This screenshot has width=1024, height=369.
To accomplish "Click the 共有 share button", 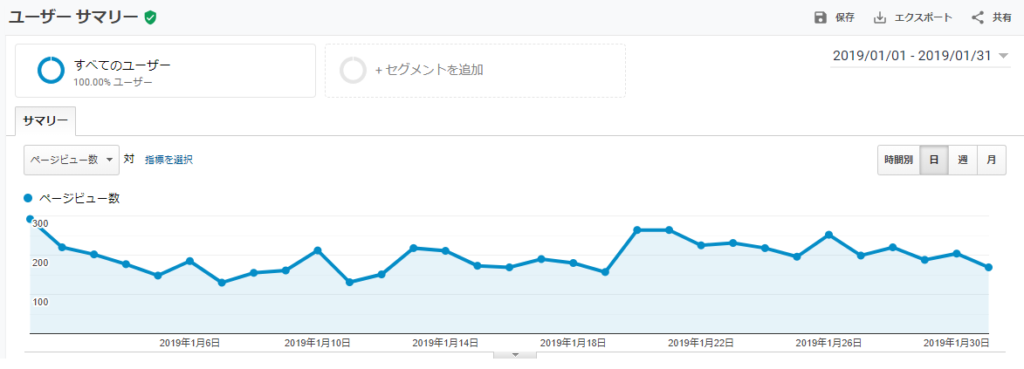I will 991,18.
